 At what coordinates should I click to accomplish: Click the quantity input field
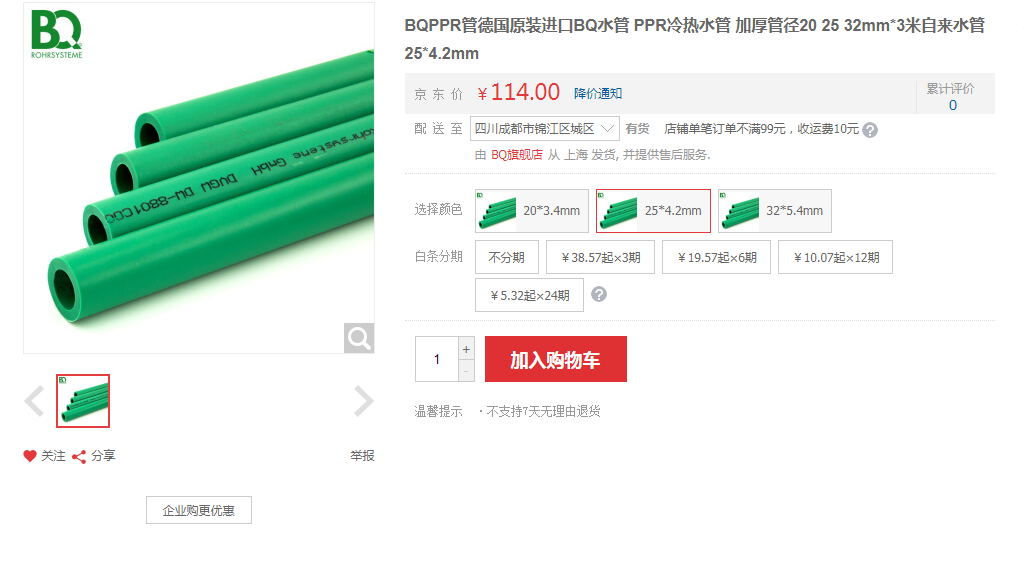[x=437, y=359]
